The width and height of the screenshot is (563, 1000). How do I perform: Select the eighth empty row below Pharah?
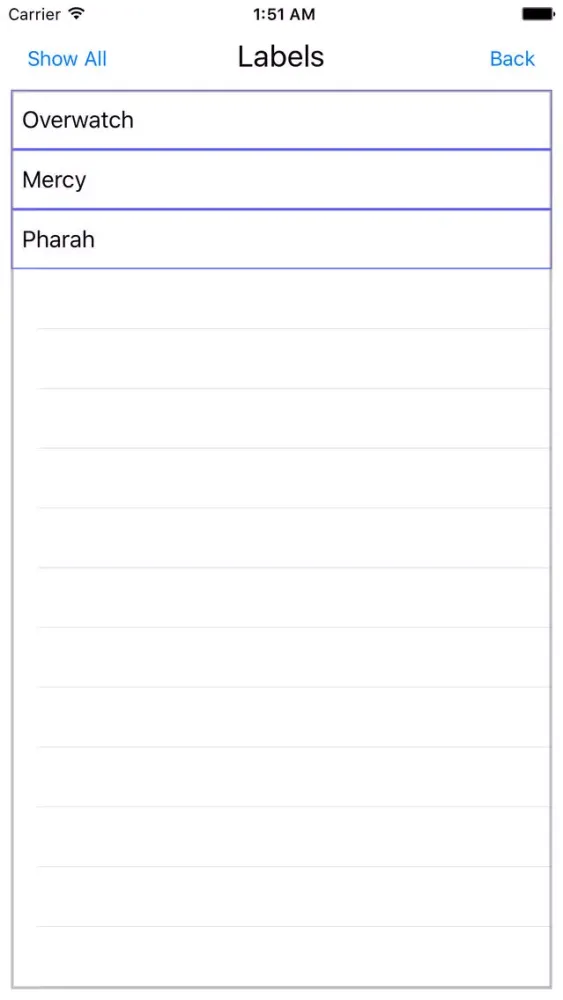click(x=281, y=717)
